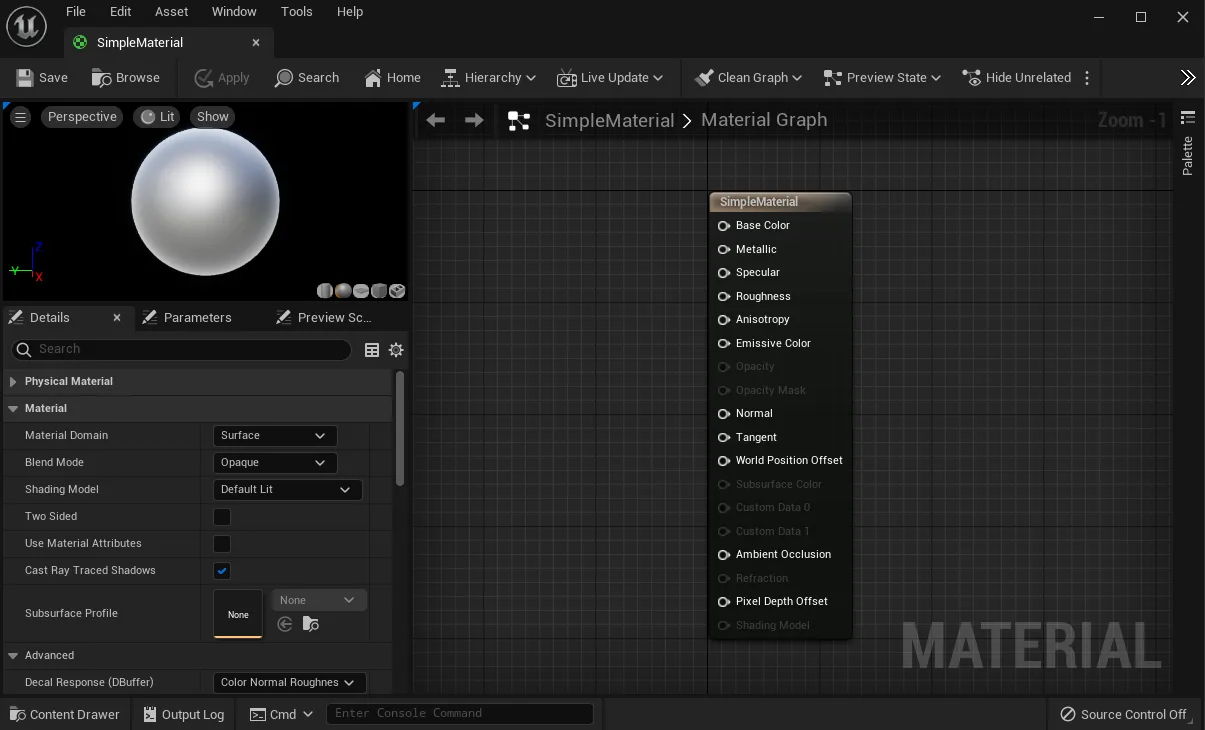Open Details panel settings gear

pyautogui.click(x=396, y=350)
